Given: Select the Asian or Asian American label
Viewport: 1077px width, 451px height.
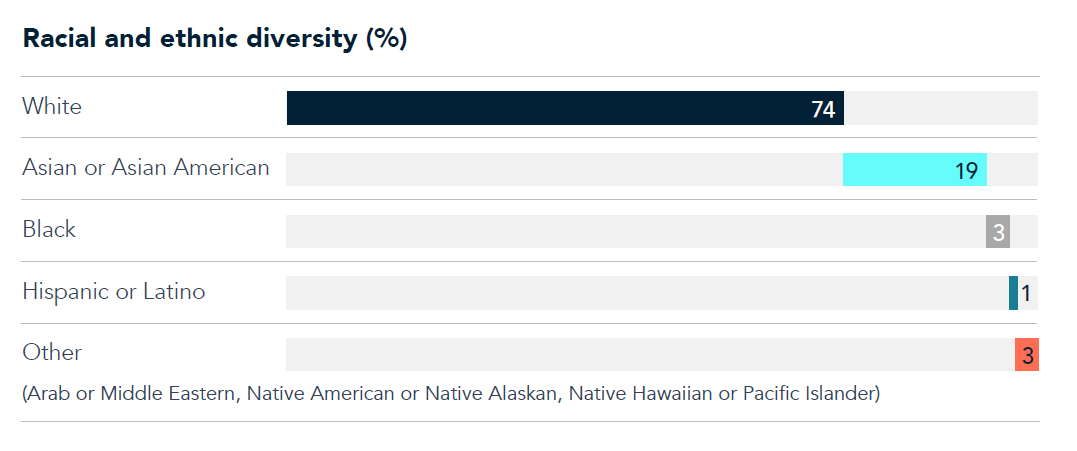Looking at the screenshot, I should coord(146,167).
